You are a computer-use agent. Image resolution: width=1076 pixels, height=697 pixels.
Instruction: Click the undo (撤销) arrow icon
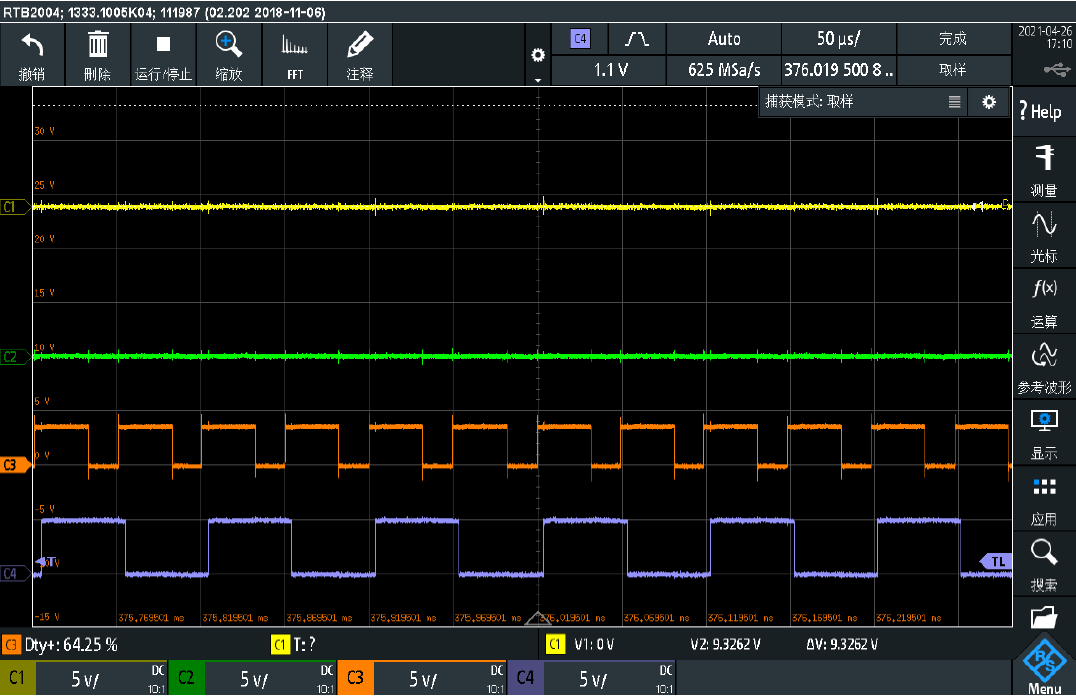32,45
